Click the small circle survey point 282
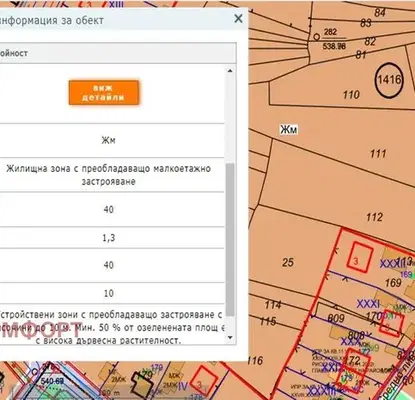 (x=317, y=37)
